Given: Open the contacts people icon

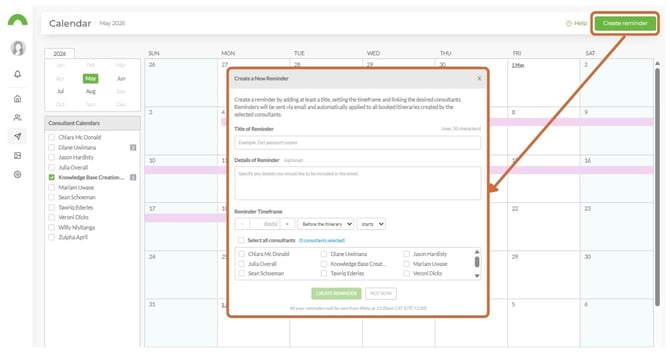Looking at the screenshot, I should pyautogui.click(x=18, y=117).
